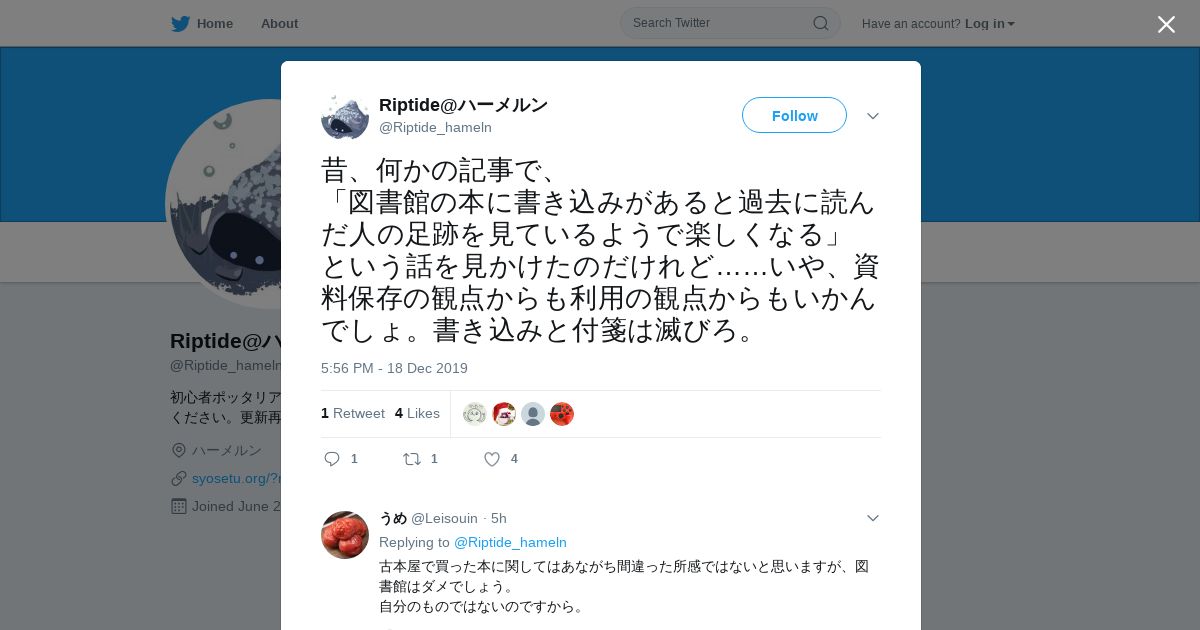Click the Twitter bird Home icon

point(180,23)
